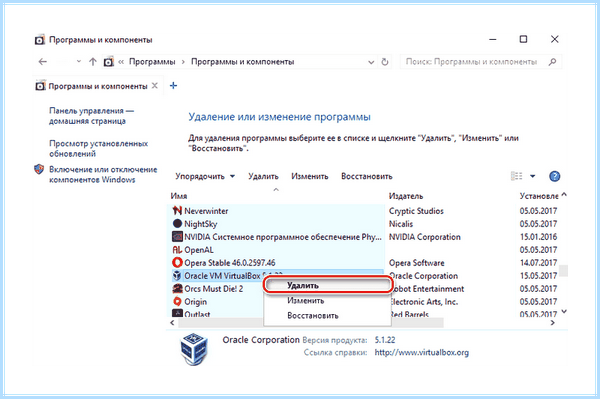Click the view layout icon
Screen dimensions: 600x399
coord(517,176)
